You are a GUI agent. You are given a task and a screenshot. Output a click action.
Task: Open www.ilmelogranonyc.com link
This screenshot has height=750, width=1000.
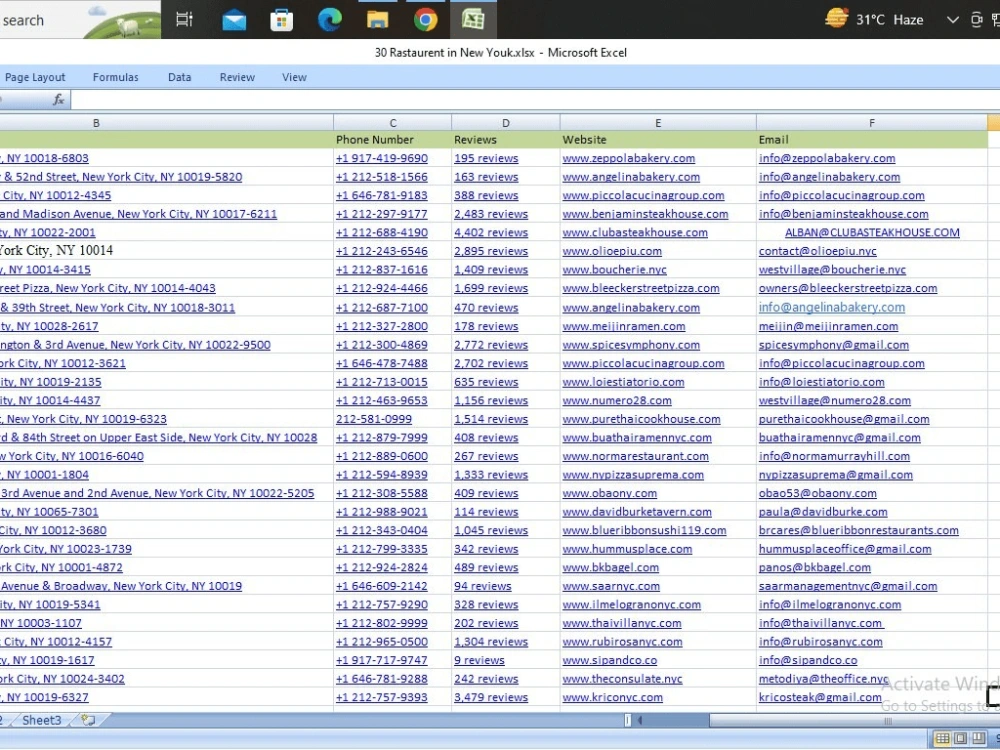coord(631,605)
